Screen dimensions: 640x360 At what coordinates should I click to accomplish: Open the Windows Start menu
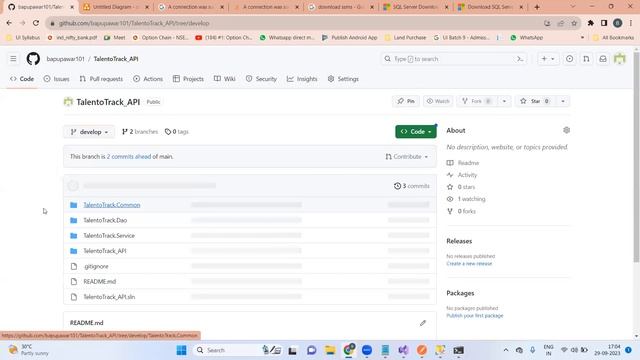[182, 350]
